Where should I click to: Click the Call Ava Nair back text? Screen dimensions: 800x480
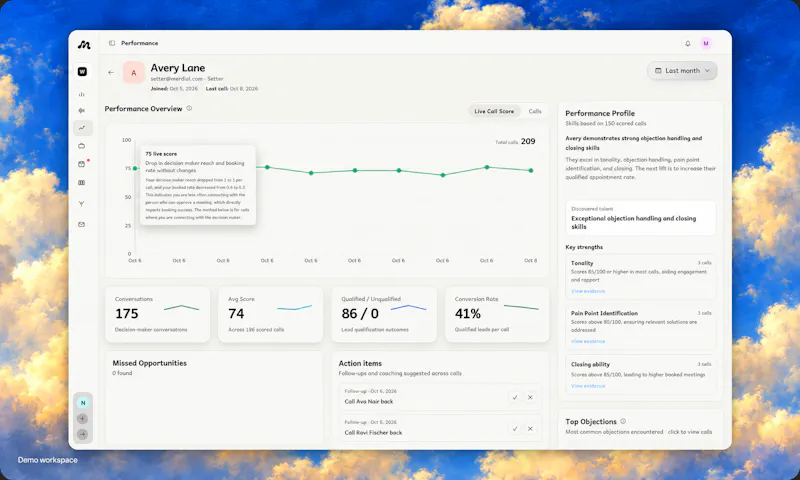368,401
